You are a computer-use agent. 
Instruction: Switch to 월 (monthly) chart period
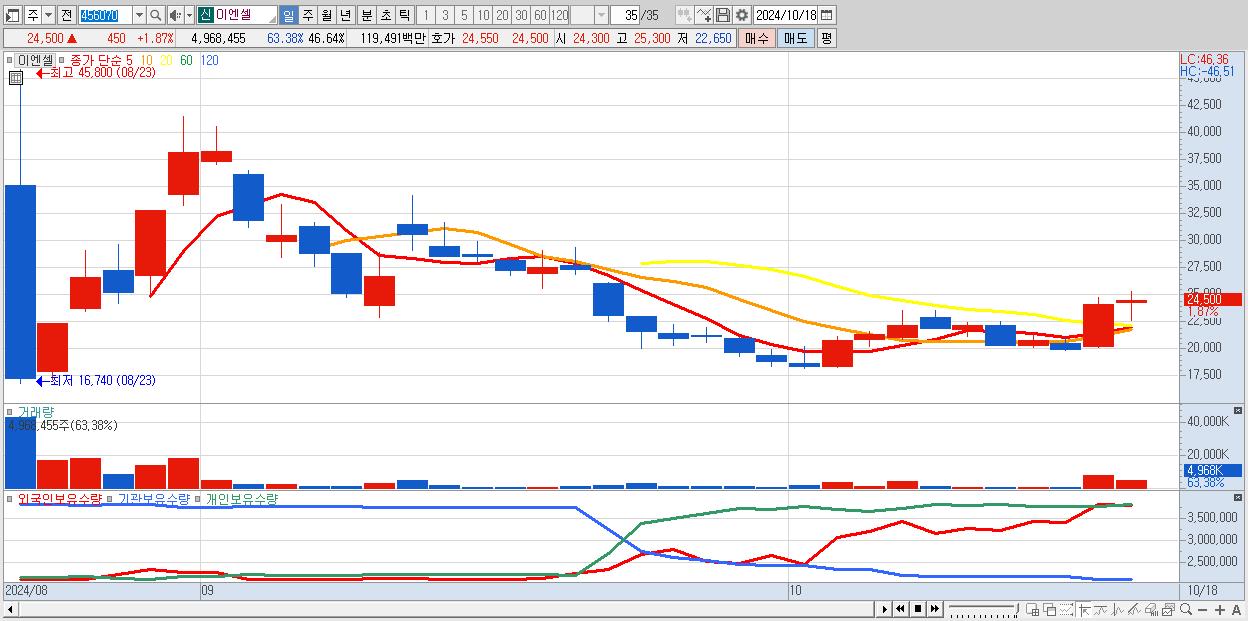pos(326,15)
